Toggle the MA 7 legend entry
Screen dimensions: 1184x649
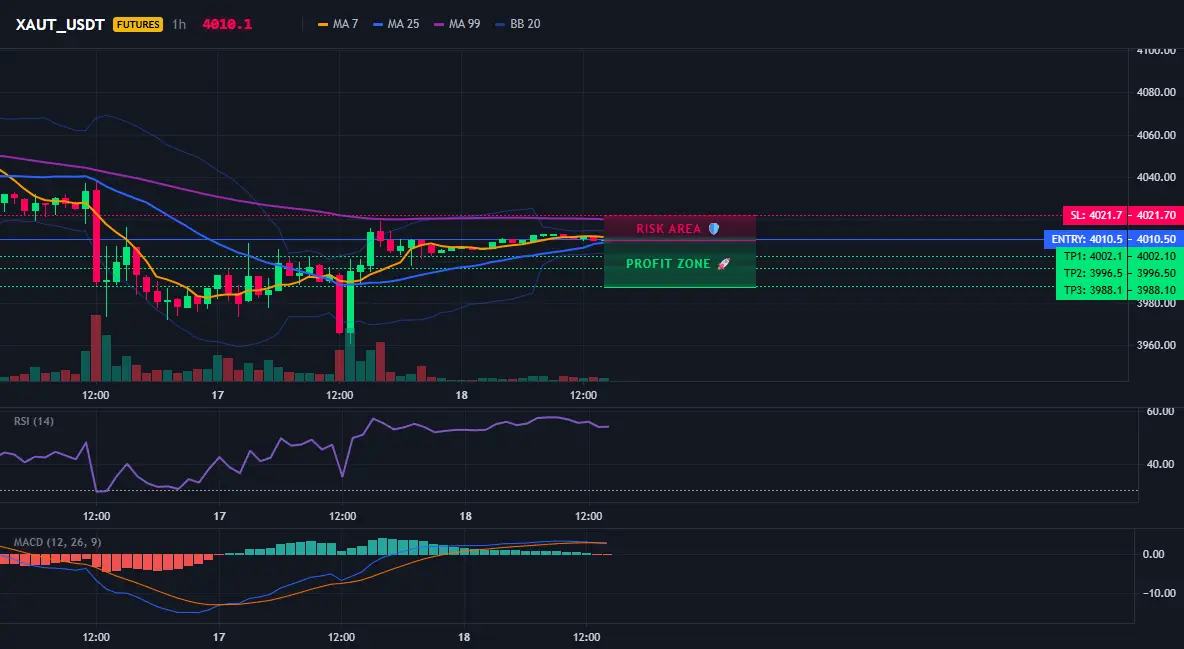click(x=338, y=24)
